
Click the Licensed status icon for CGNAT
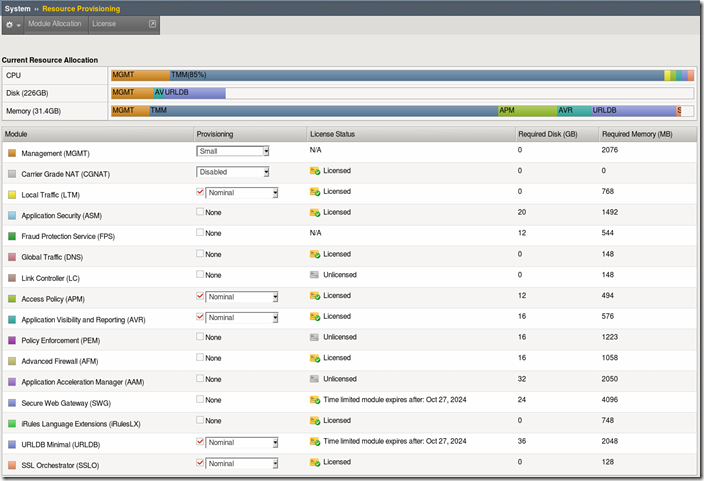(315, 171)
